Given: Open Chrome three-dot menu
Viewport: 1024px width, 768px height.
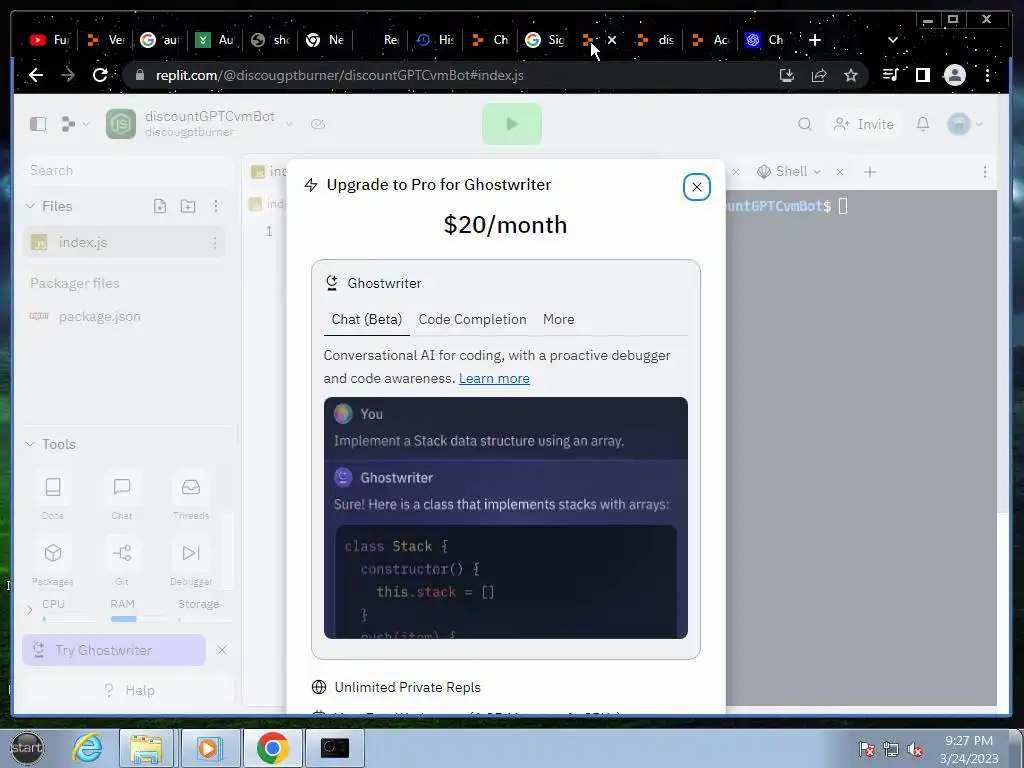Looking at the screenshot, I should pos(987,75).
